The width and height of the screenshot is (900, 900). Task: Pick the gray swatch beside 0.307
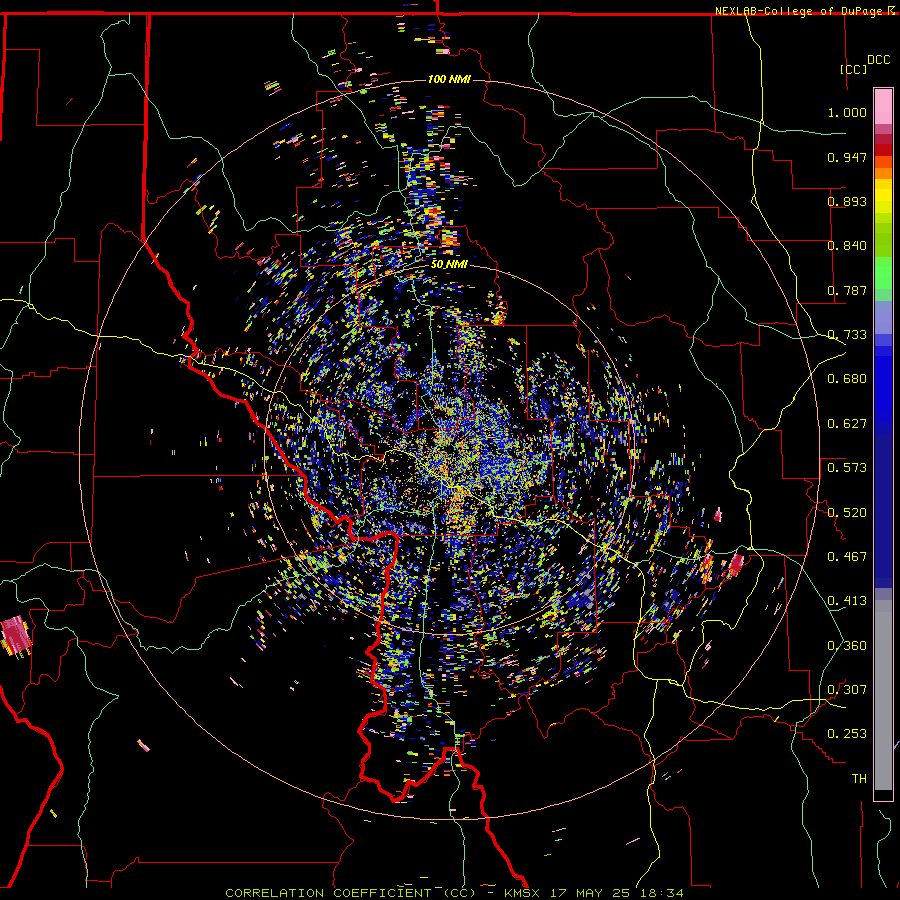coord(883,695)
